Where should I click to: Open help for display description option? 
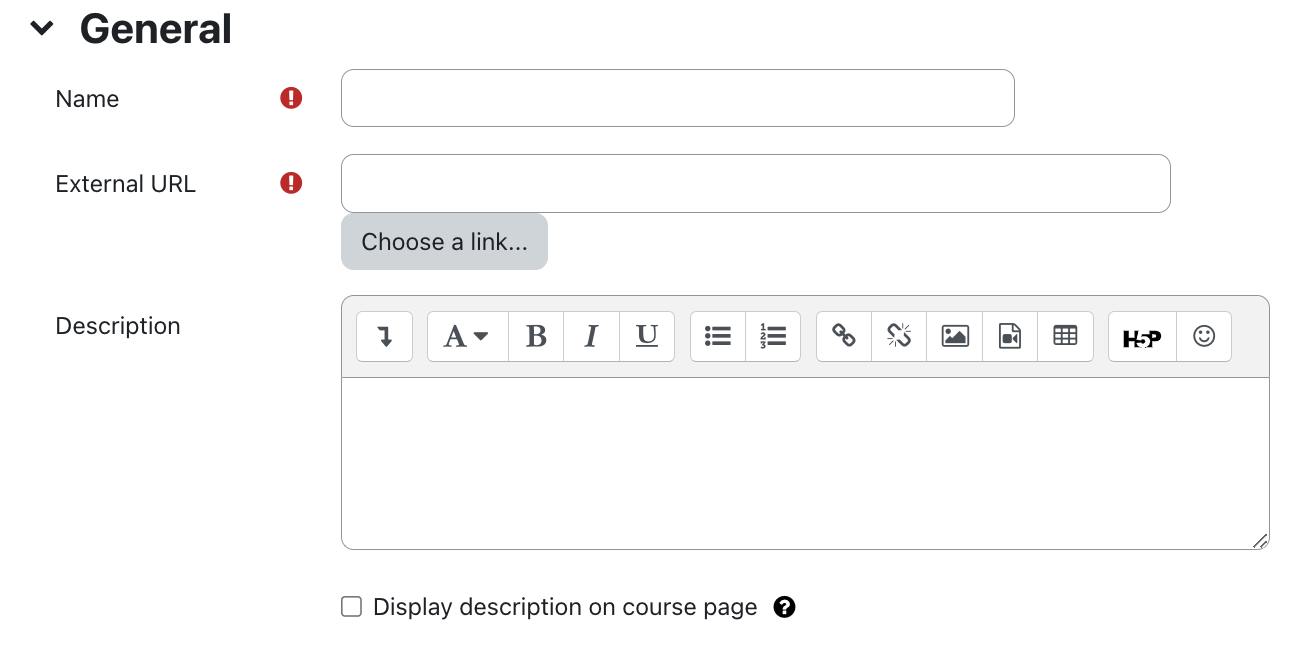tap(785, 607)
